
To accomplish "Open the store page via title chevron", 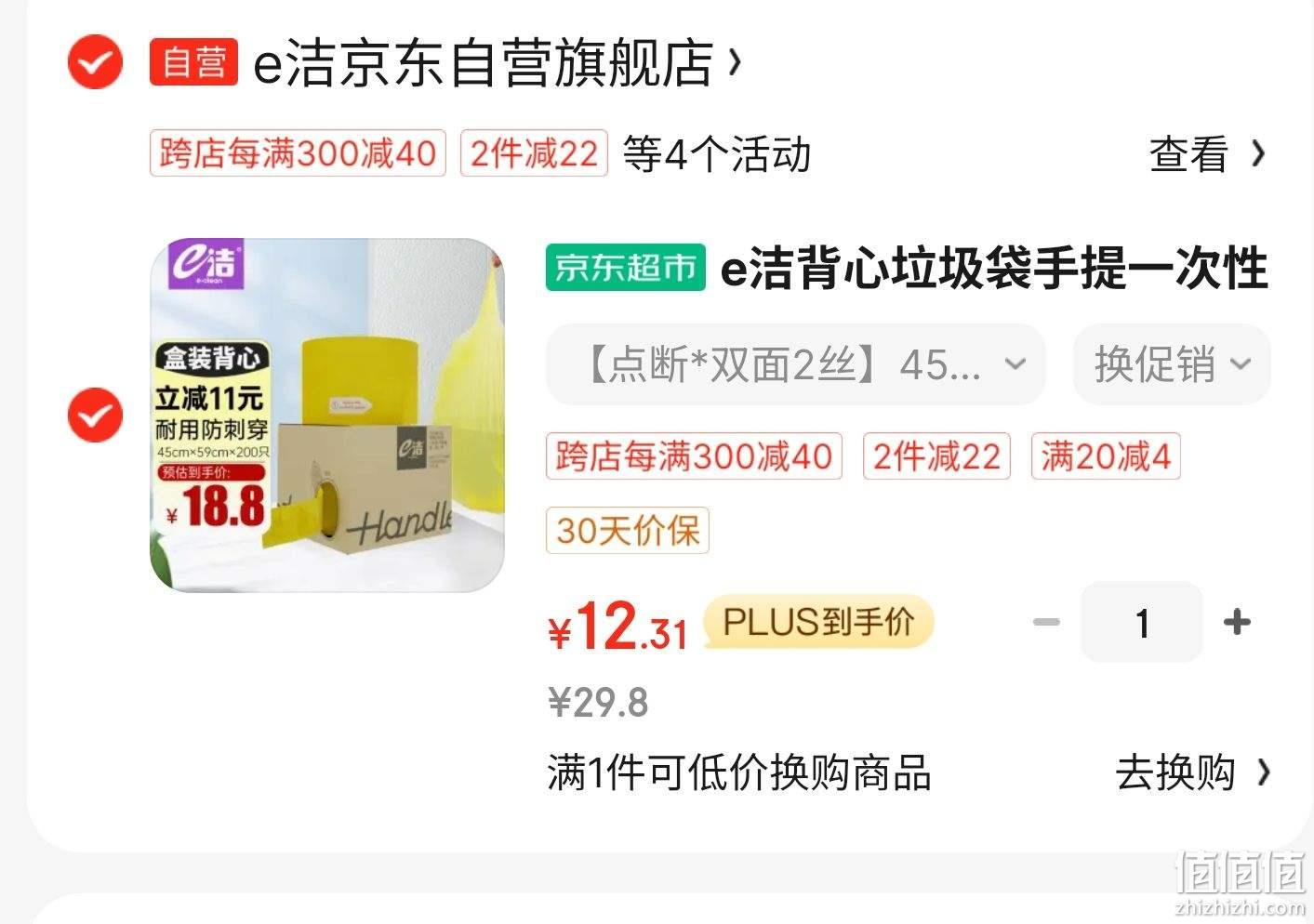I will click(735, 62).
